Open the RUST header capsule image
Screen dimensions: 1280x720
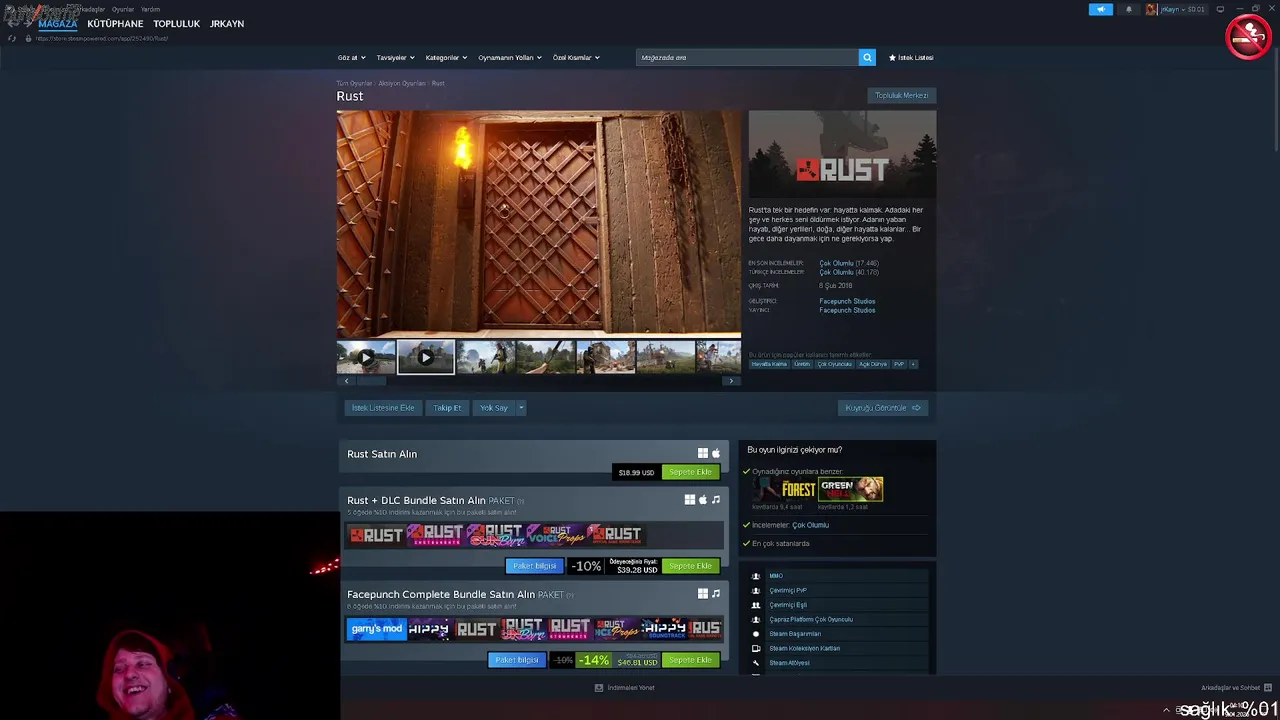[843, 154]
